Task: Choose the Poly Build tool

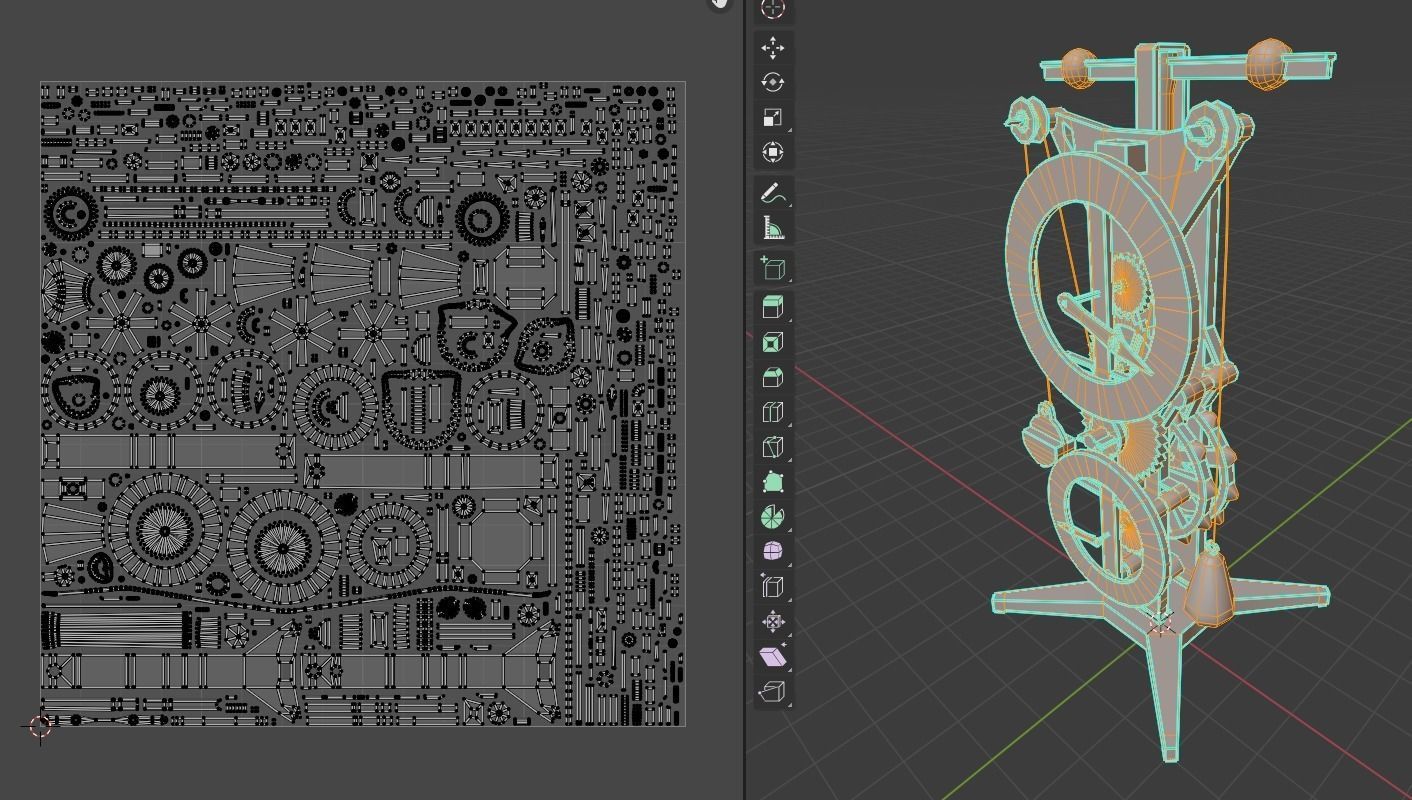Action: pos(772,482)
